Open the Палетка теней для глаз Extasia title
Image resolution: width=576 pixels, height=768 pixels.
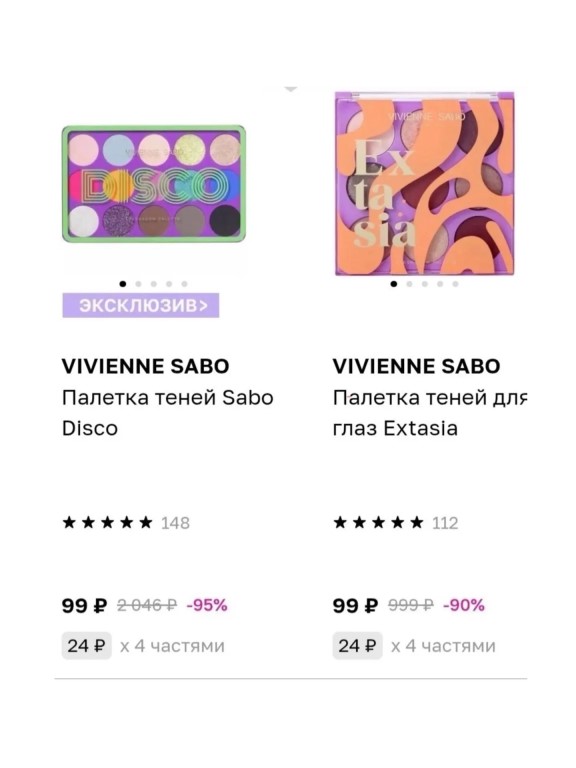pyautogui.click(x=430, y=413)
